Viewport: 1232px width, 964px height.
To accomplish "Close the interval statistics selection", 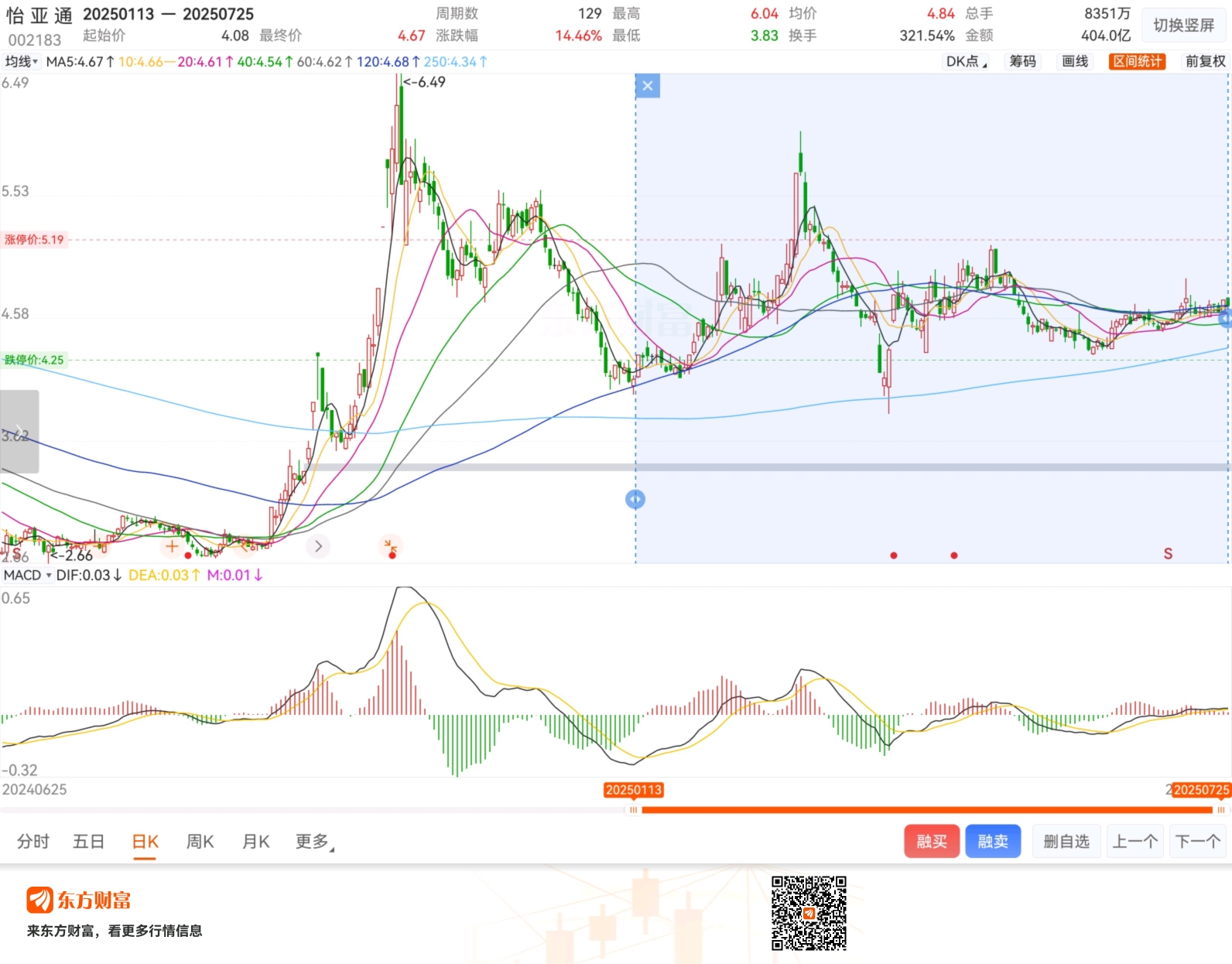I will (648, 86).
